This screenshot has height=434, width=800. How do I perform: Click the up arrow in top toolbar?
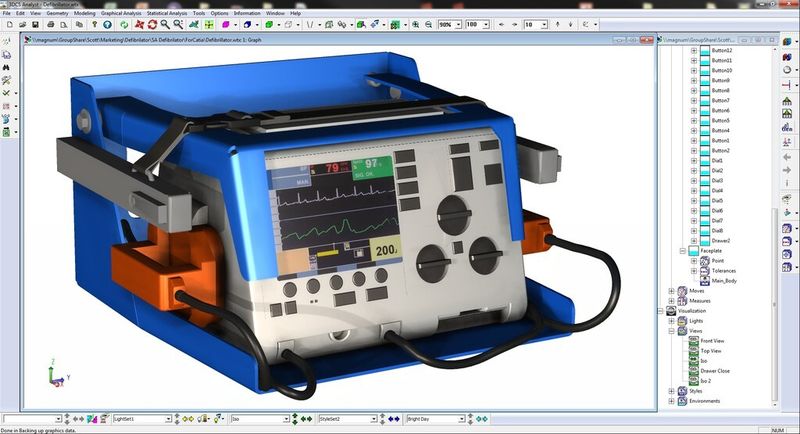558,24
